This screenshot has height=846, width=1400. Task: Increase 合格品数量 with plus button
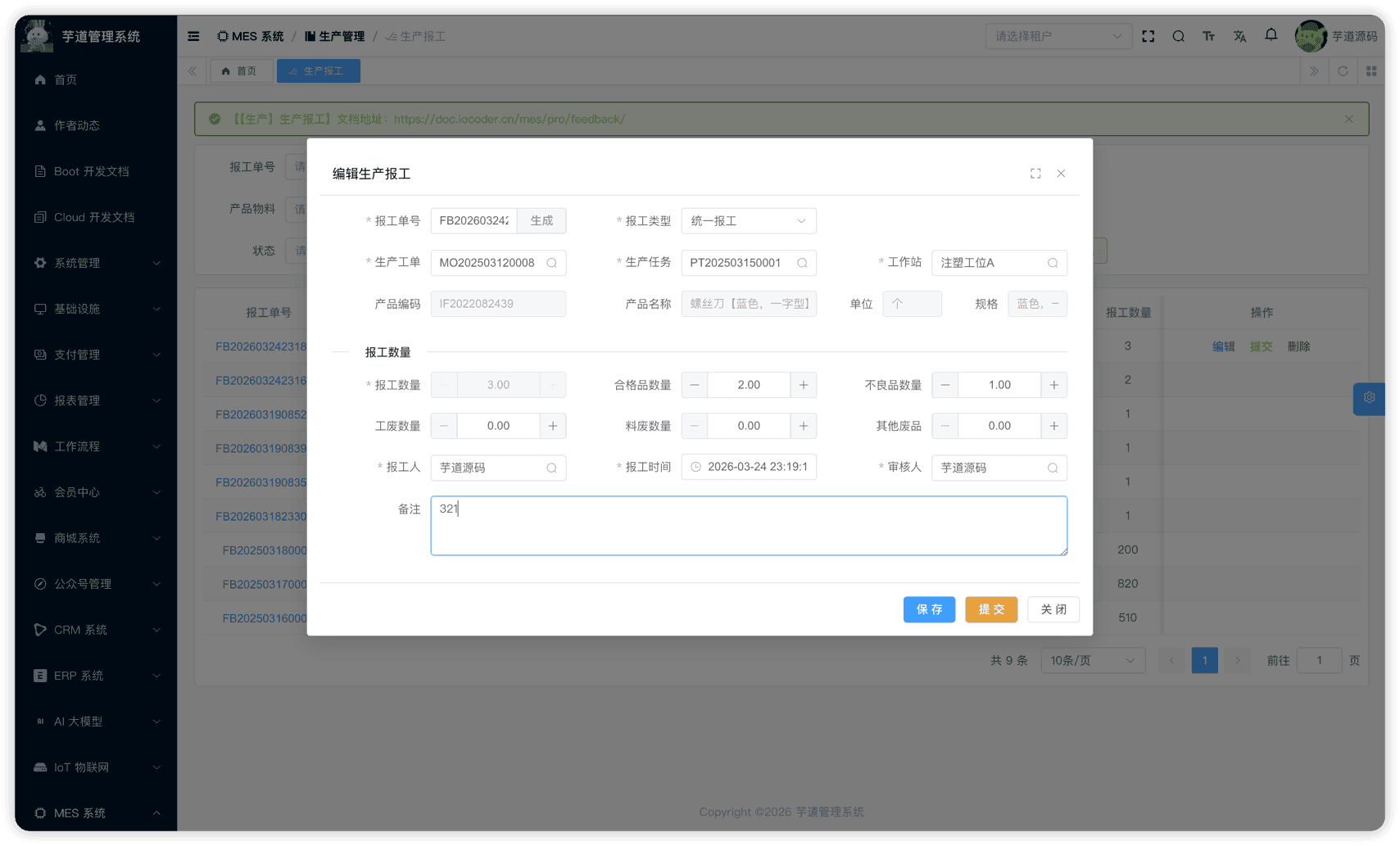click(803, 385)
